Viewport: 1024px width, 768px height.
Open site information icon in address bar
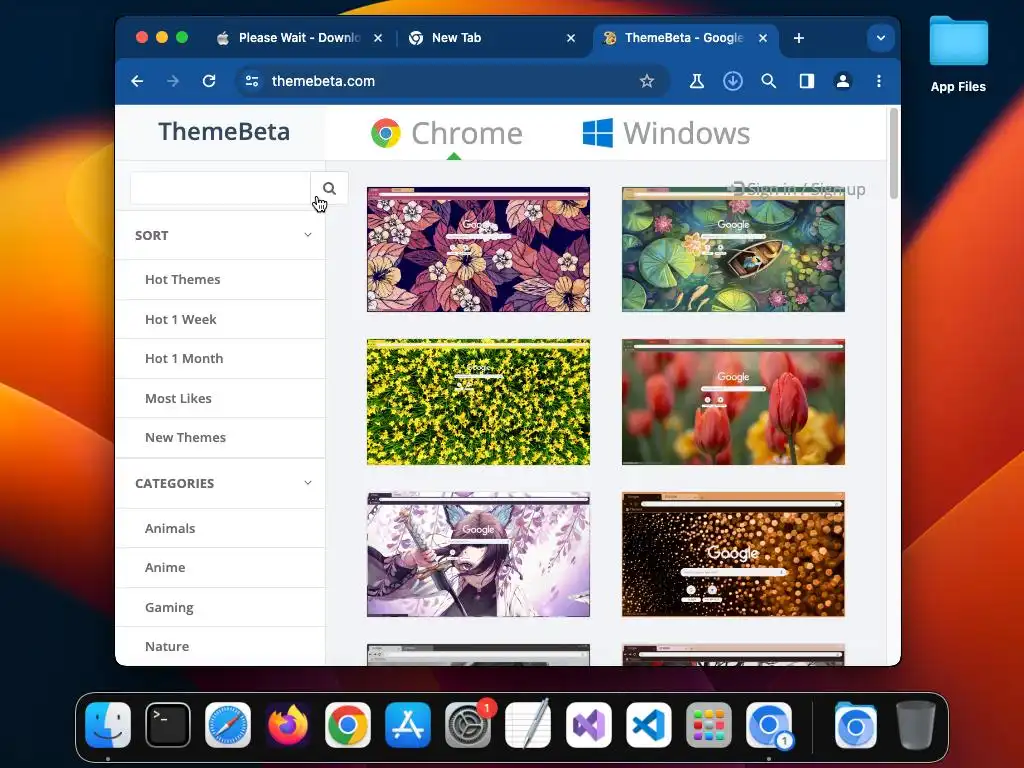coord(252,81)
